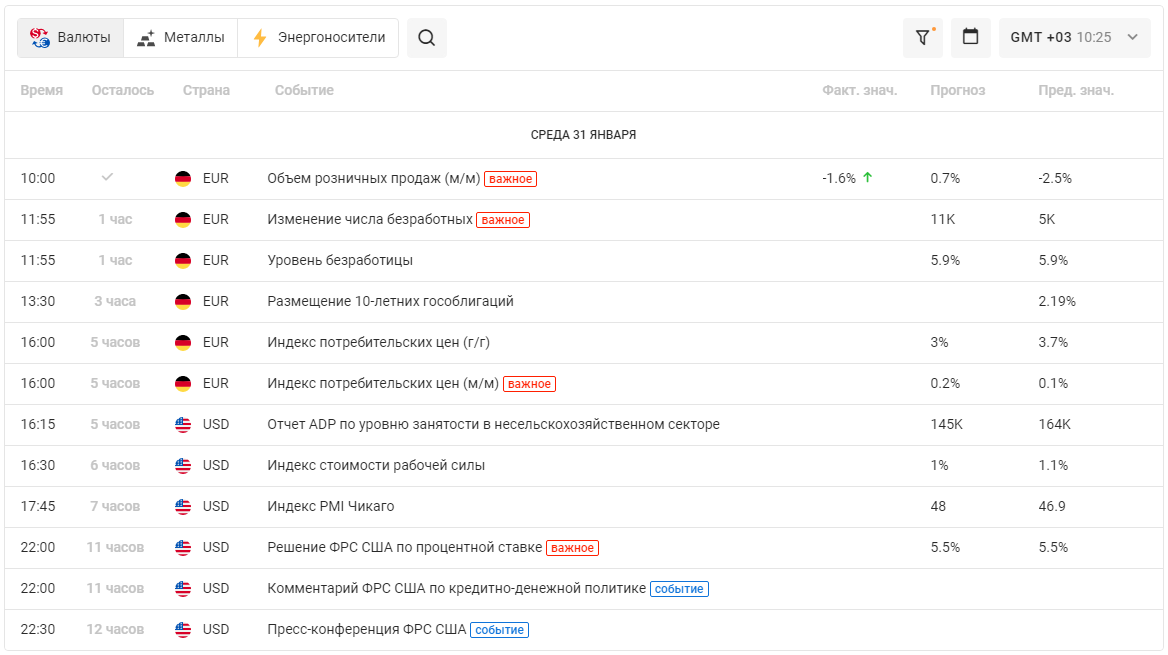Click the metals bars icon
The height and width of the screenshot is (655, 1168).
146,38
